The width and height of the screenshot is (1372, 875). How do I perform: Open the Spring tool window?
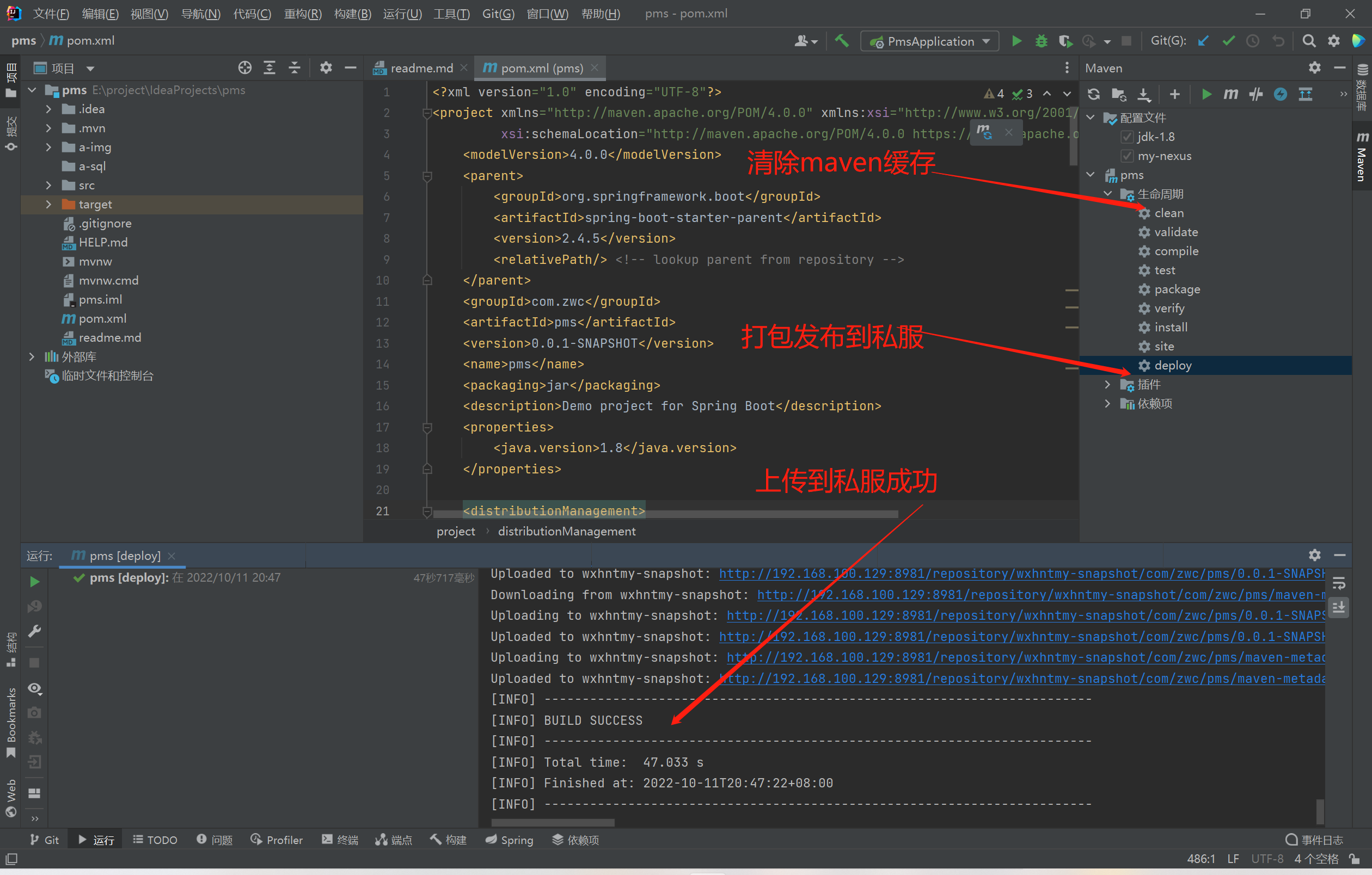[509, 840]
